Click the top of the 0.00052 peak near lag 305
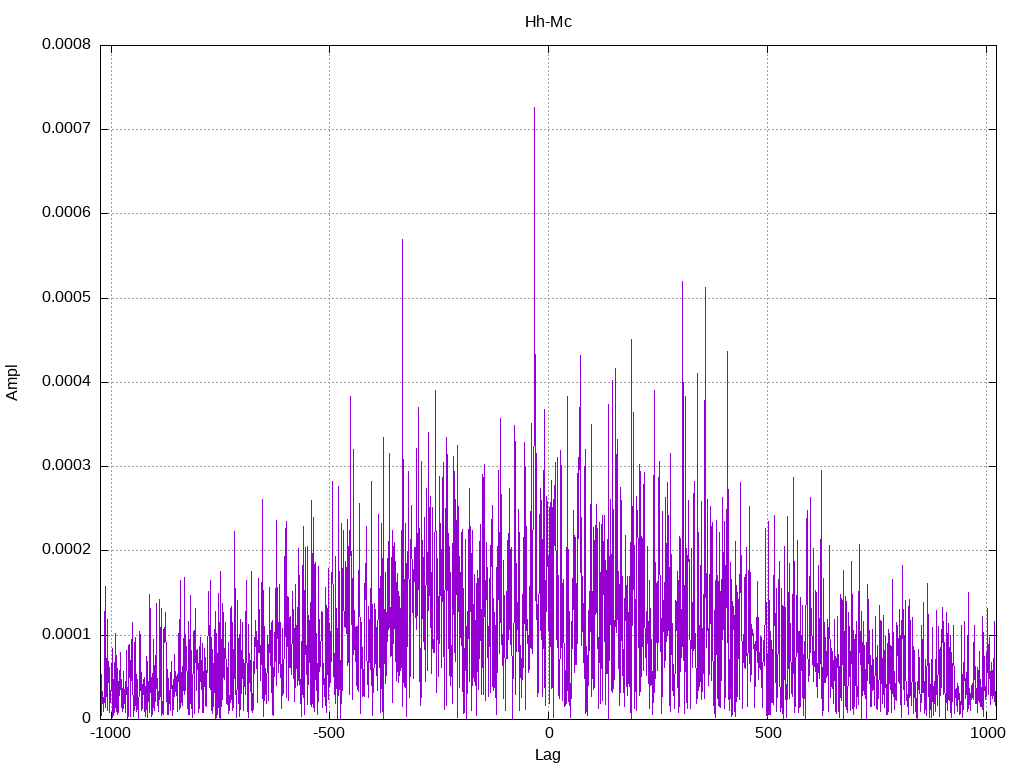This screenshot has width=1024, height=768. point(682,282)
